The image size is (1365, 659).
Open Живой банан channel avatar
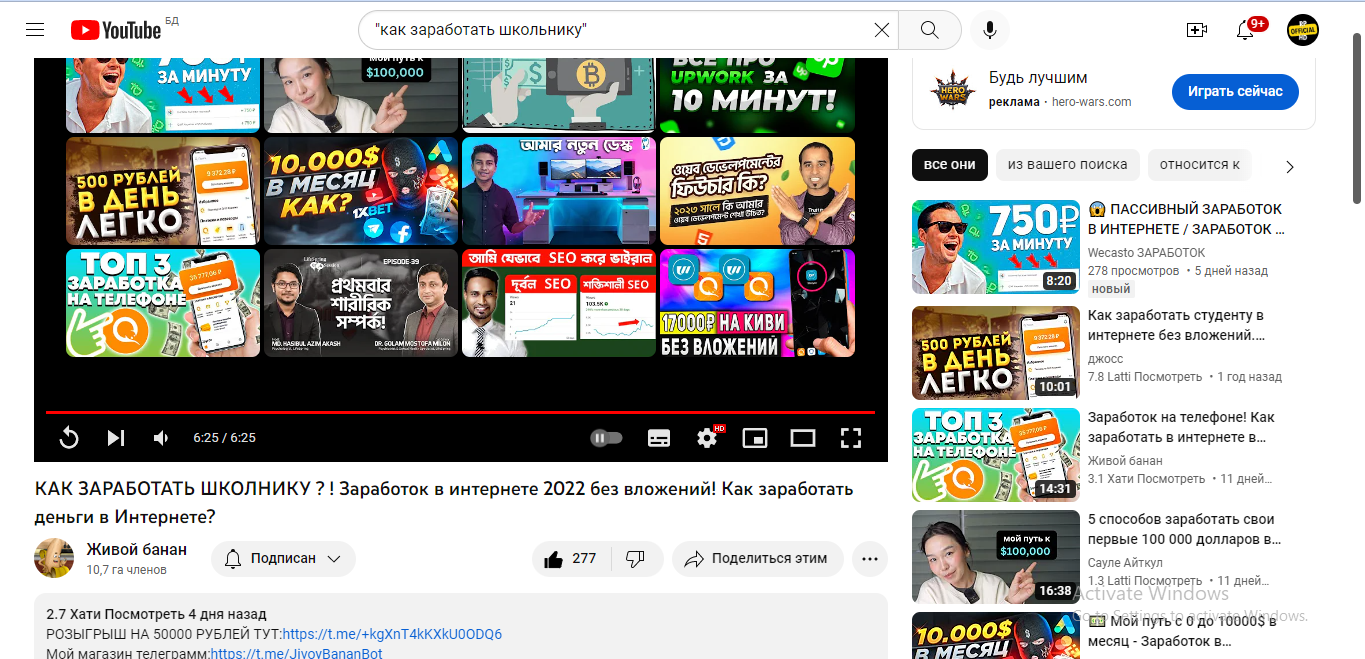[x=54, y=558]
